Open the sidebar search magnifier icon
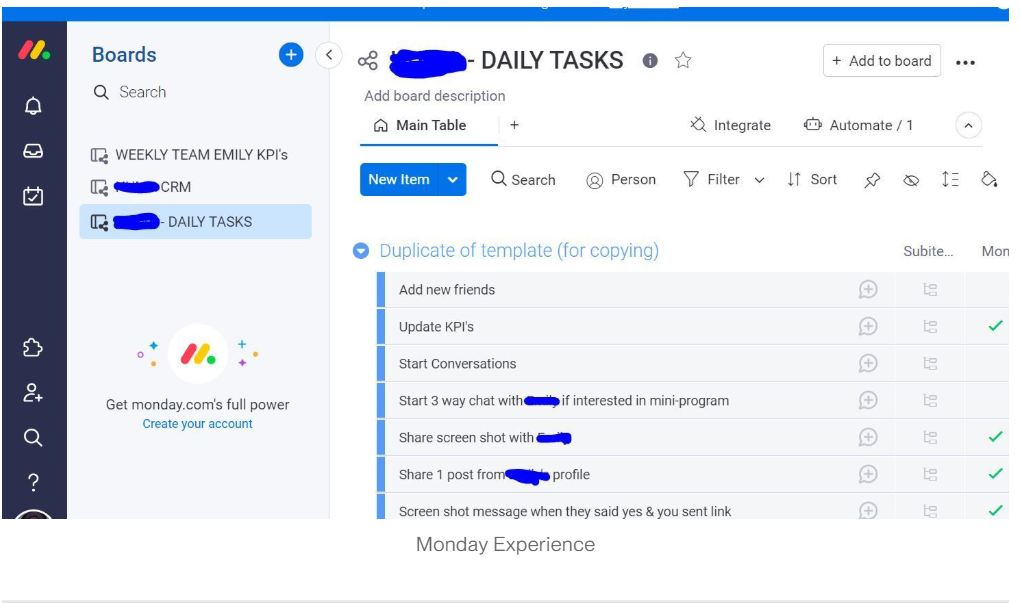 [33, 438]
